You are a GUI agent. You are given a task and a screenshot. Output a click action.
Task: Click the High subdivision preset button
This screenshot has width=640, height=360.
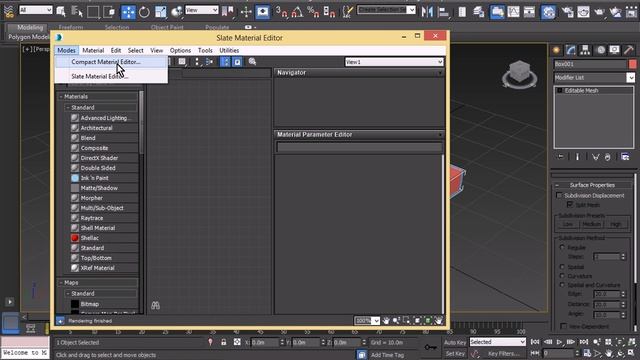[616, 224]
